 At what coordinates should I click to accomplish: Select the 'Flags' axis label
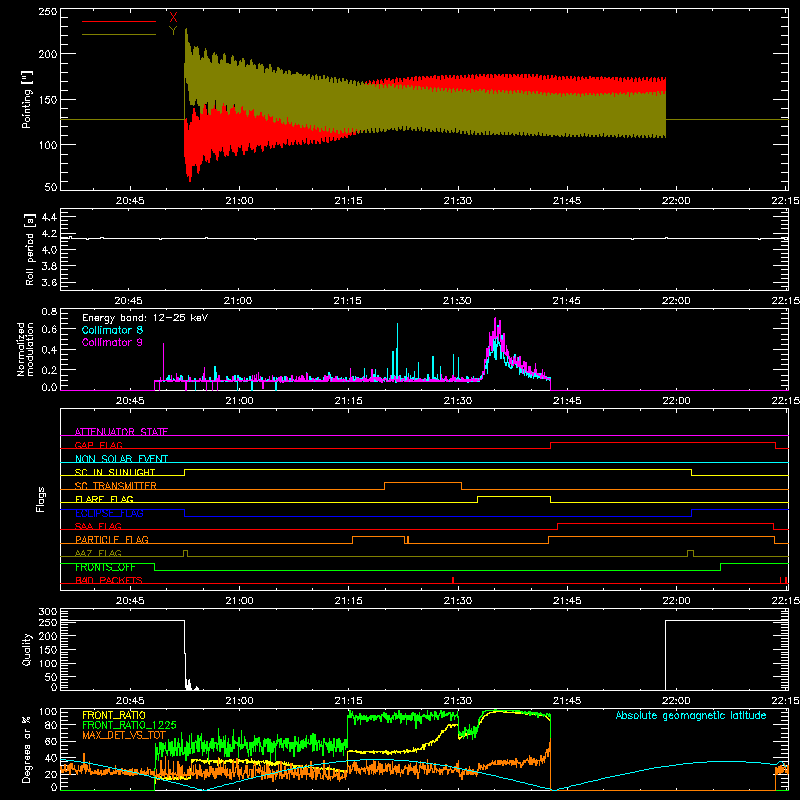coord(40,499)
